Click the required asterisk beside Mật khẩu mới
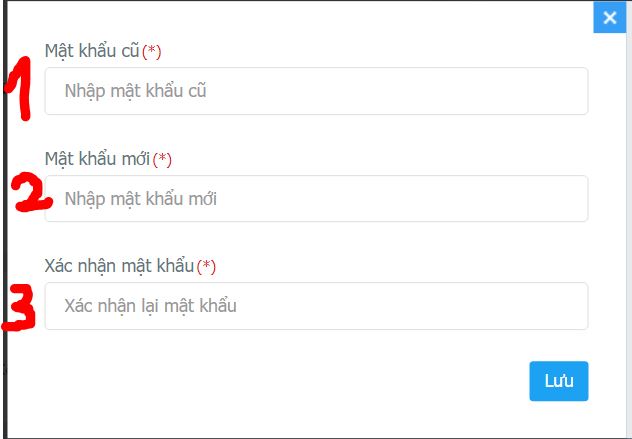632x439 pixels. coord(163,158)
